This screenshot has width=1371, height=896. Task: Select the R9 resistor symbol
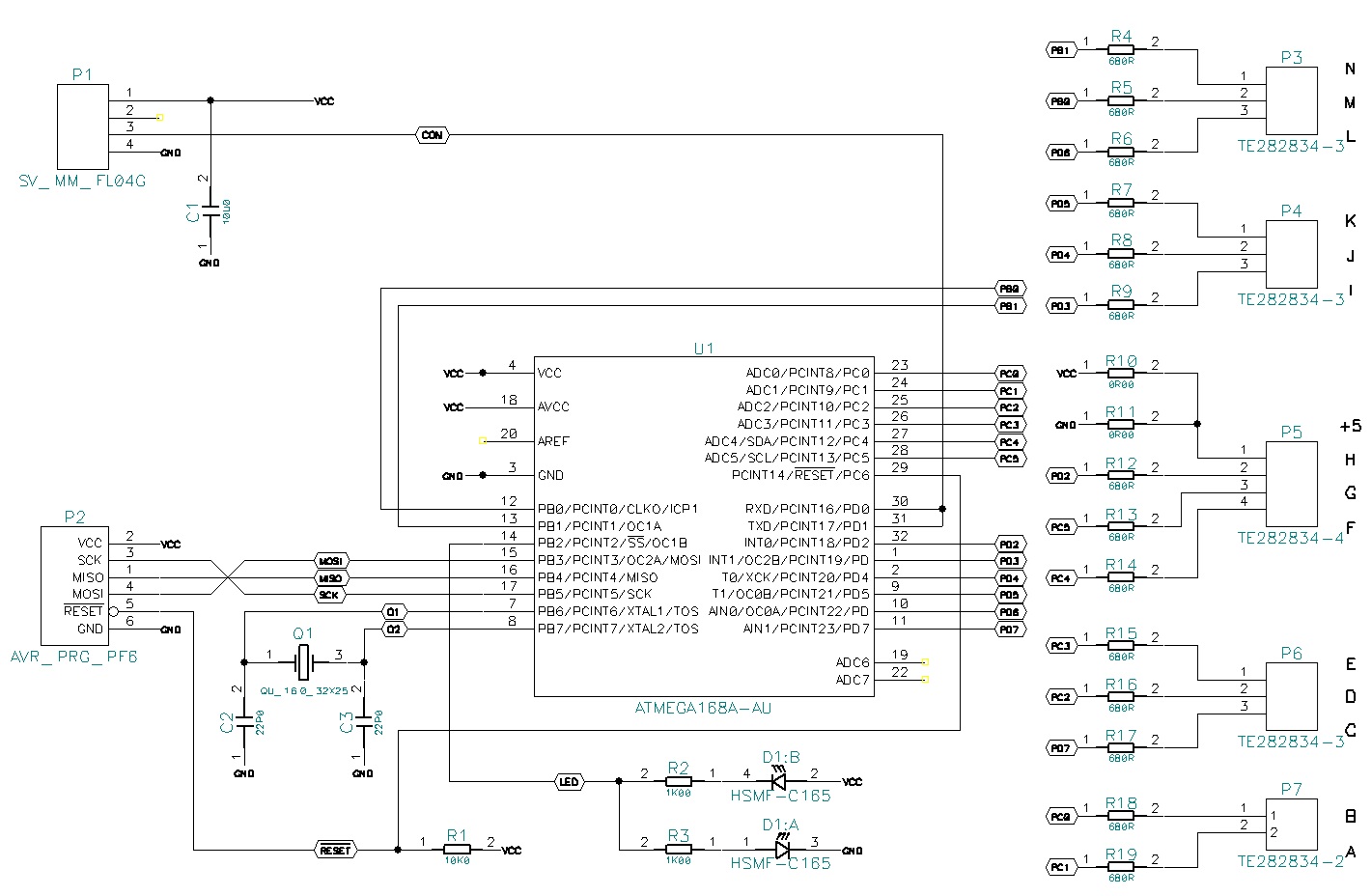[x=1121, y=305]
